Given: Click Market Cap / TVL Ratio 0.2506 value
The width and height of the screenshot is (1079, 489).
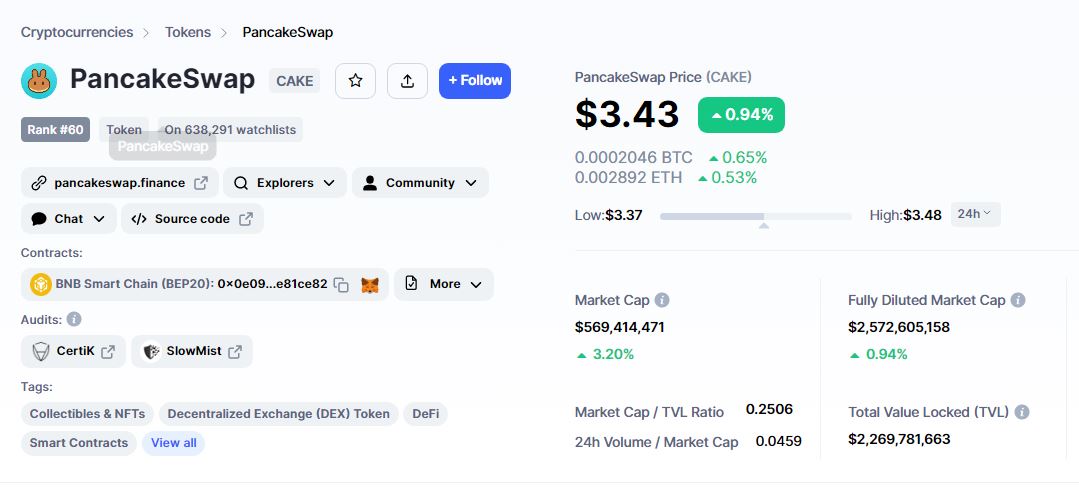Looking at the screenshot, I should click(769, 410).
